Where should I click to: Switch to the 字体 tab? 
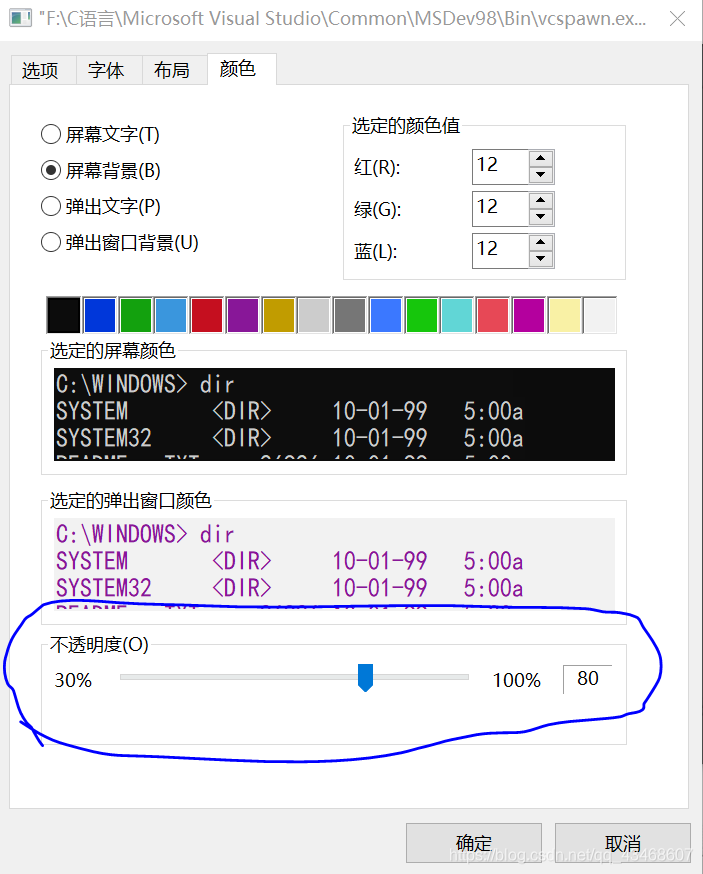[109, 70]
